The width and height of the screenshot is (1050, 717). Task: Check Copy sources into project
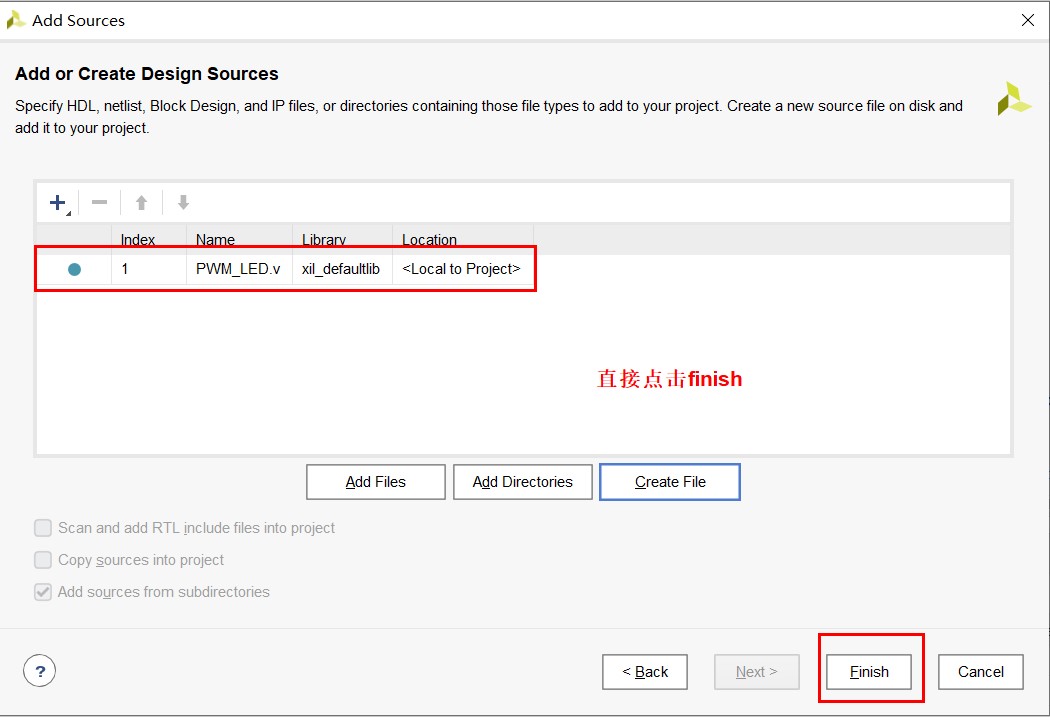pyautogui.click(x=43, y=560)
